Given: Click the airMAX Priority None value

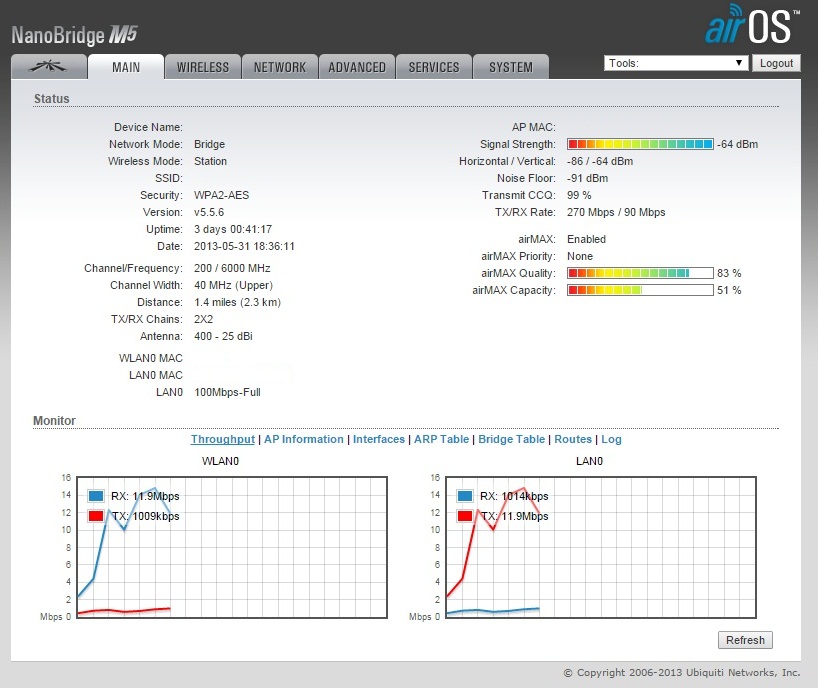Looking at the screenshot, I should [580, 256].
